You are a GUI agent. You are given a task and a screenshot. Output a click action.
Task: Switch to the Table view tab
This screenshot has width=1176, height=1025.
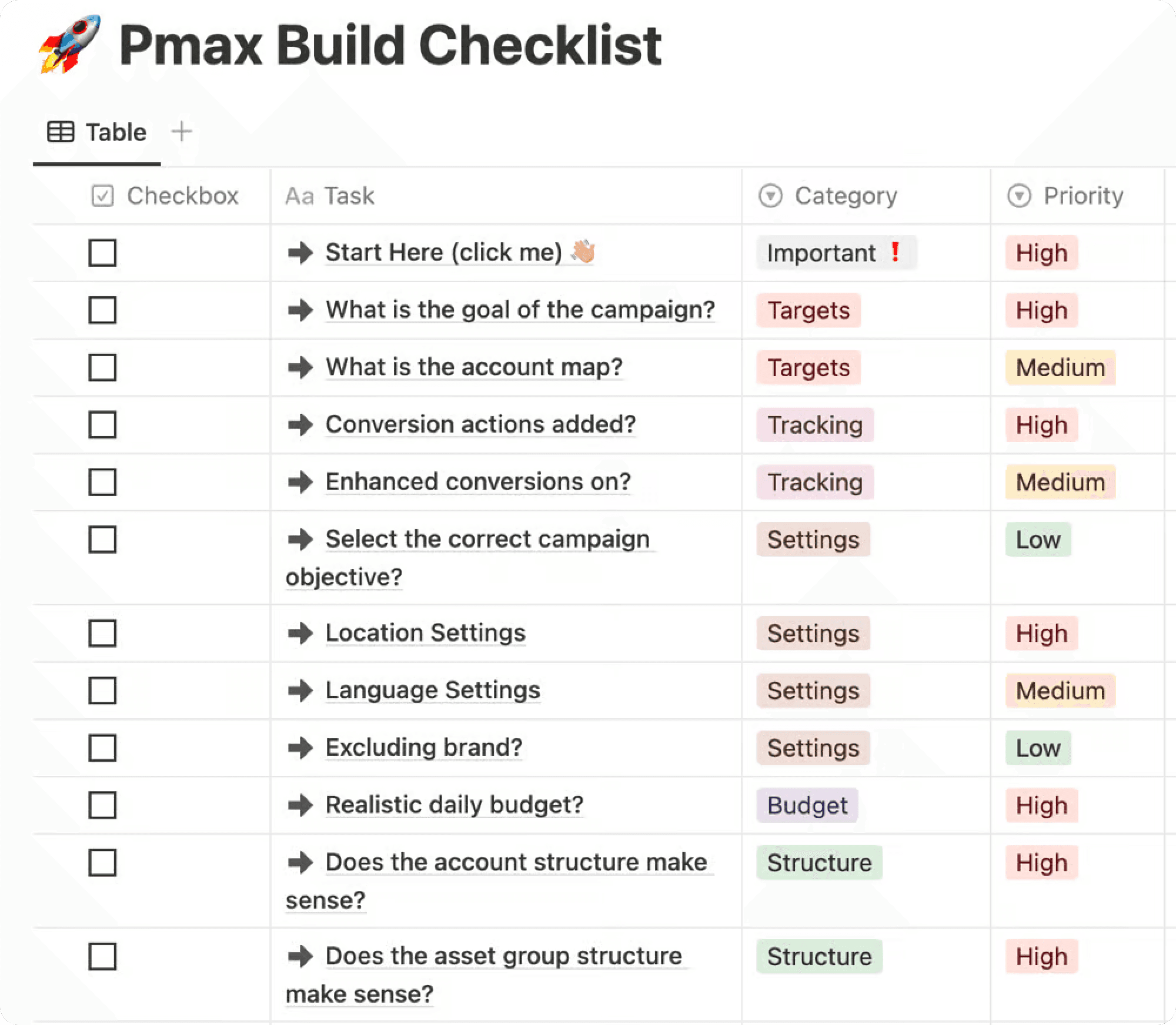tap(97, 132)
